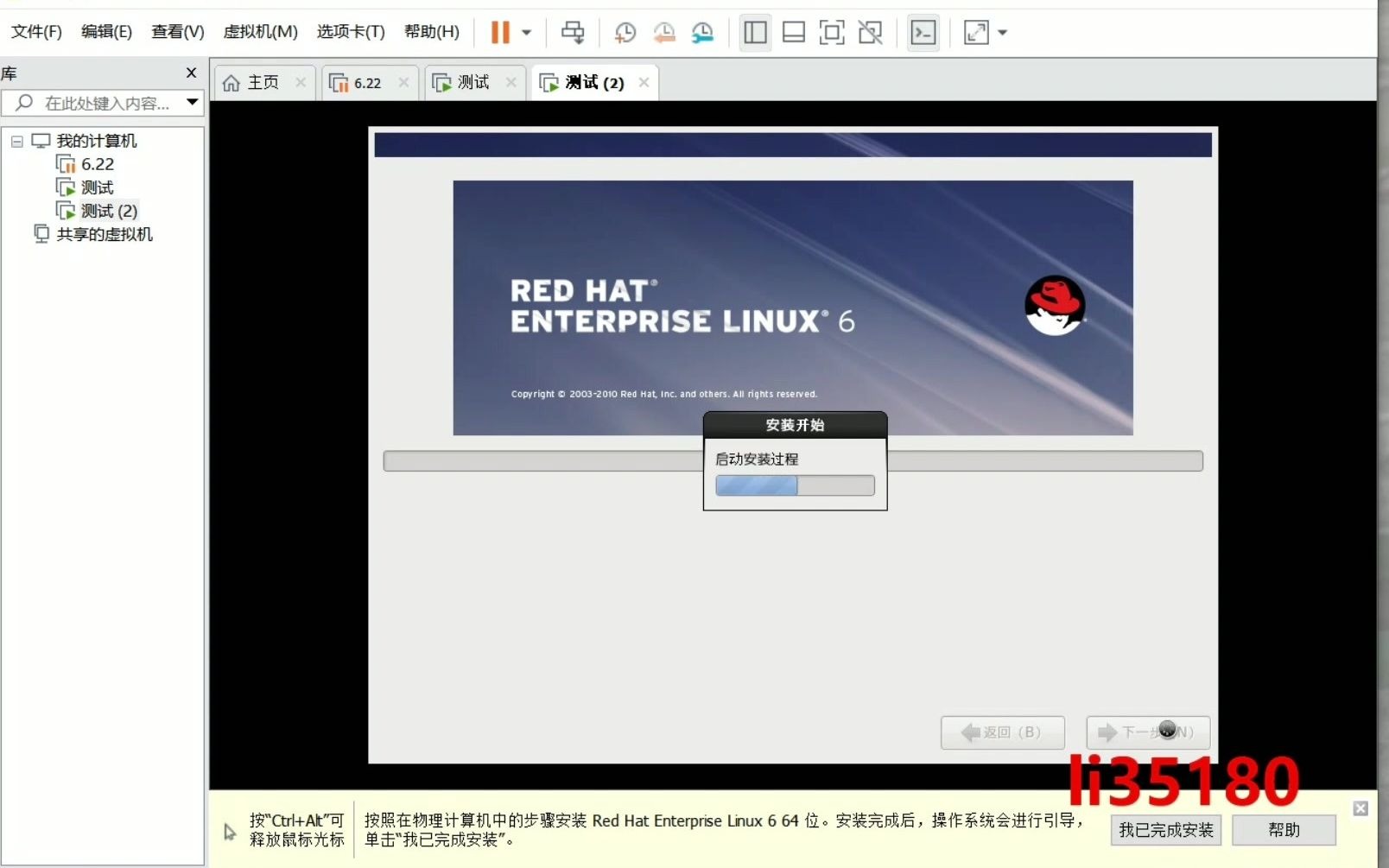Viewport: 1389px width, 868px height.
Task: Open the pause button dropdown menu
Action: click(524, 32)
